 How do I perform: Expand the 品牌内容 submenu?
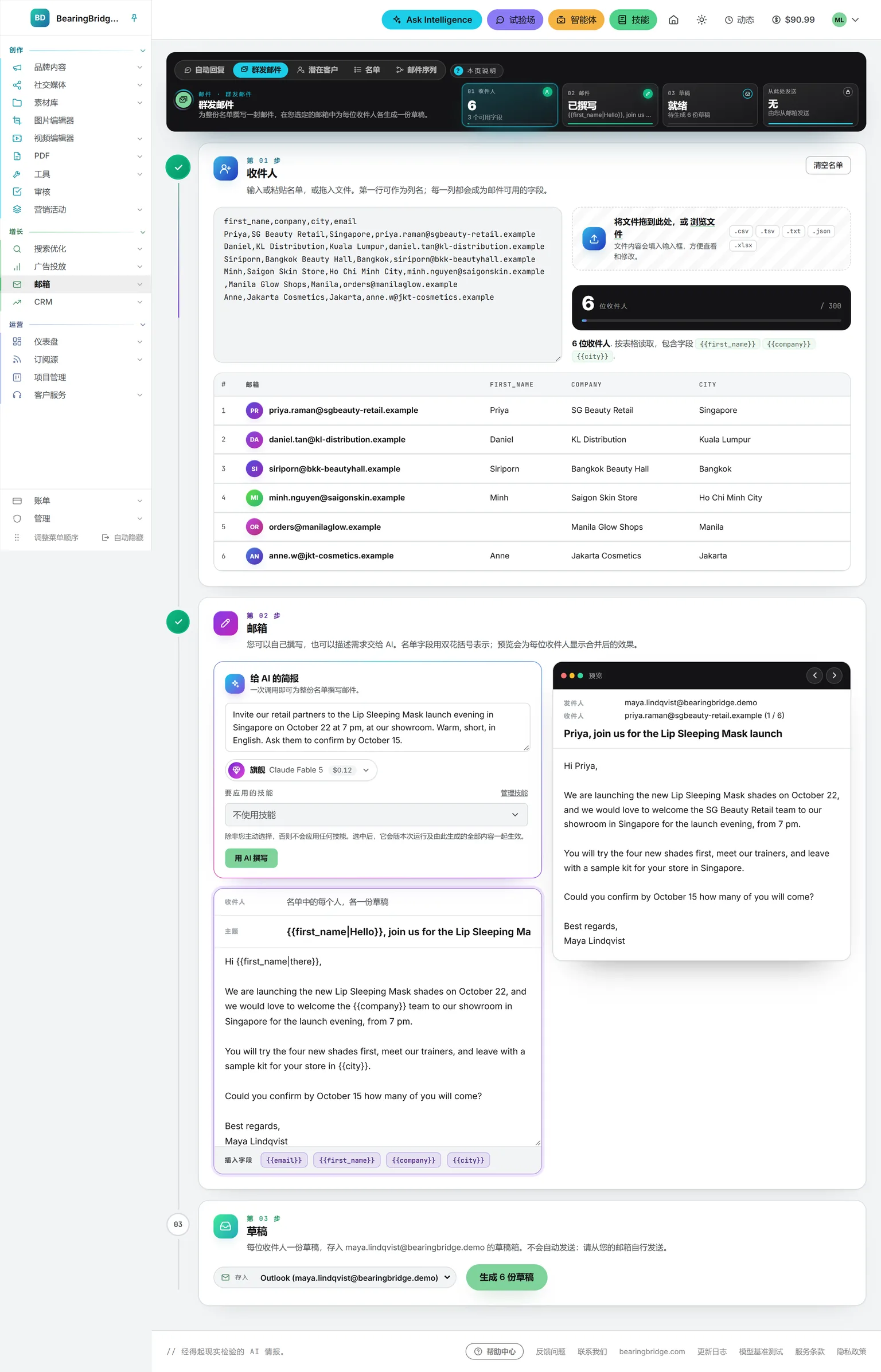(140, 68)
